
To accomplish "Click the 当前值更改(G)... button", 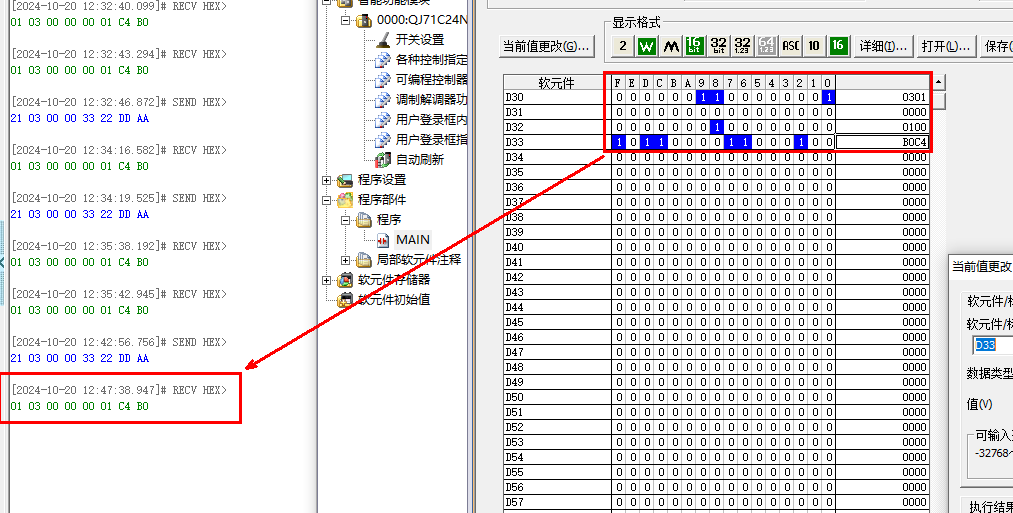I will [x=546, y=46].
